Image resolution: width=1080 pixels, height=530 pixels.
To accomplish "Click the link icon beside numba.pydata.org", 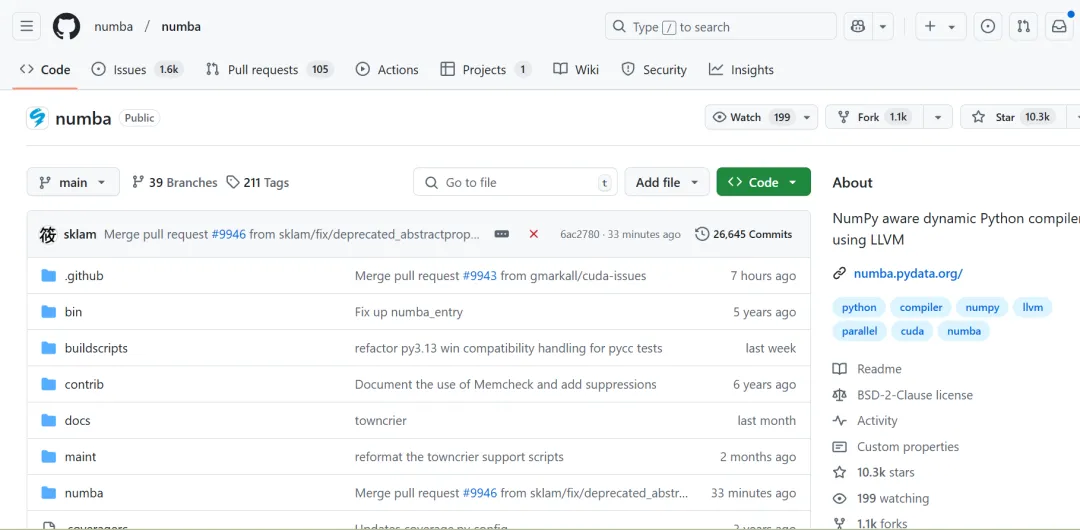I will pos(839,274).
